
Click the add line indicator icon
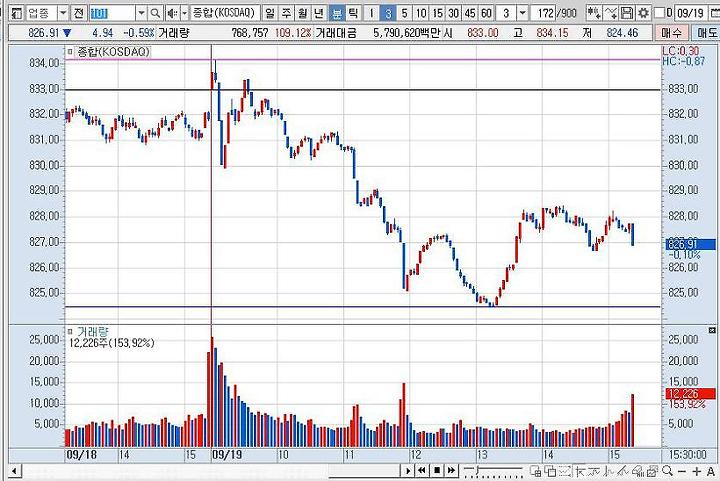[611, 13]
